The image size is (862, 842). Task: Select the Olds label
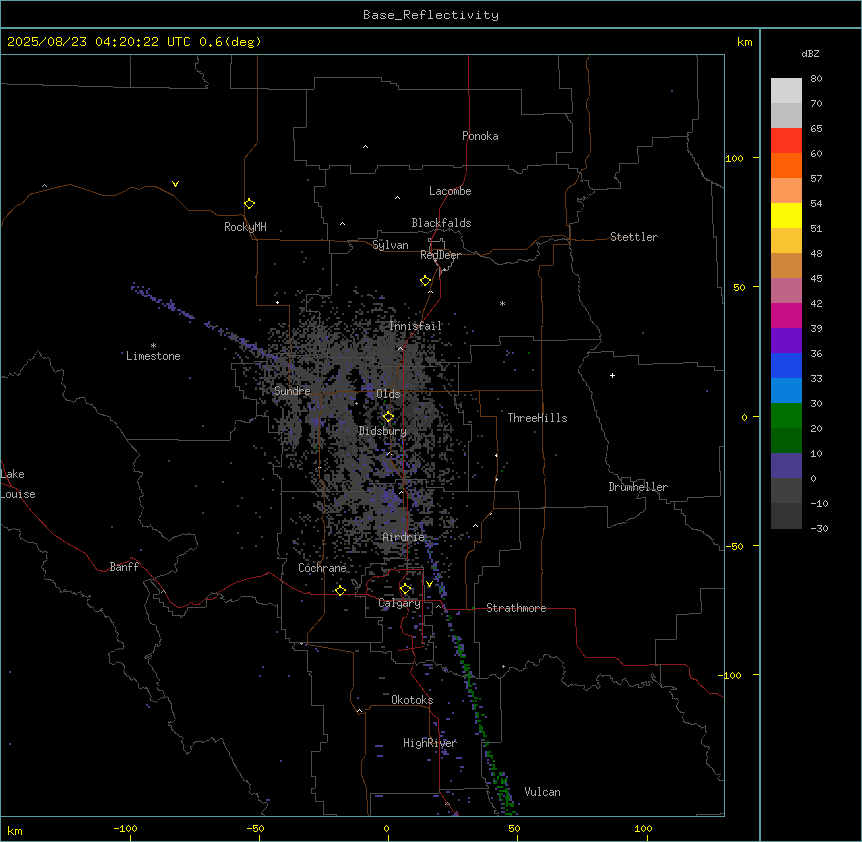pyautogui.click(x=388, y=394)
